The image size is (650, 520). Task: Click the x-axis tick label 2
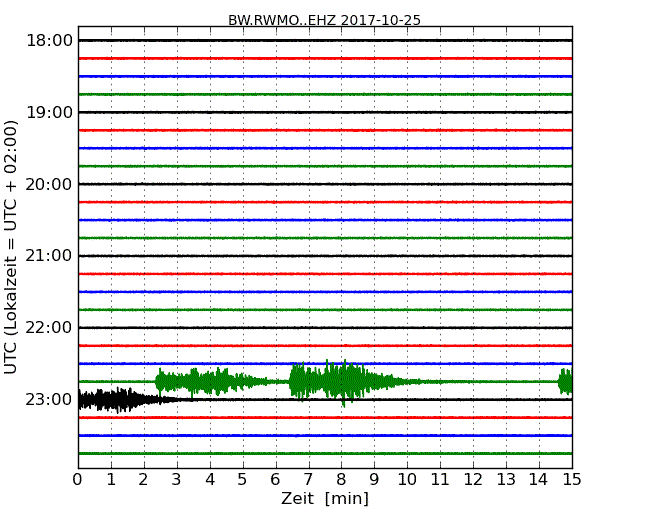point(144,479)
